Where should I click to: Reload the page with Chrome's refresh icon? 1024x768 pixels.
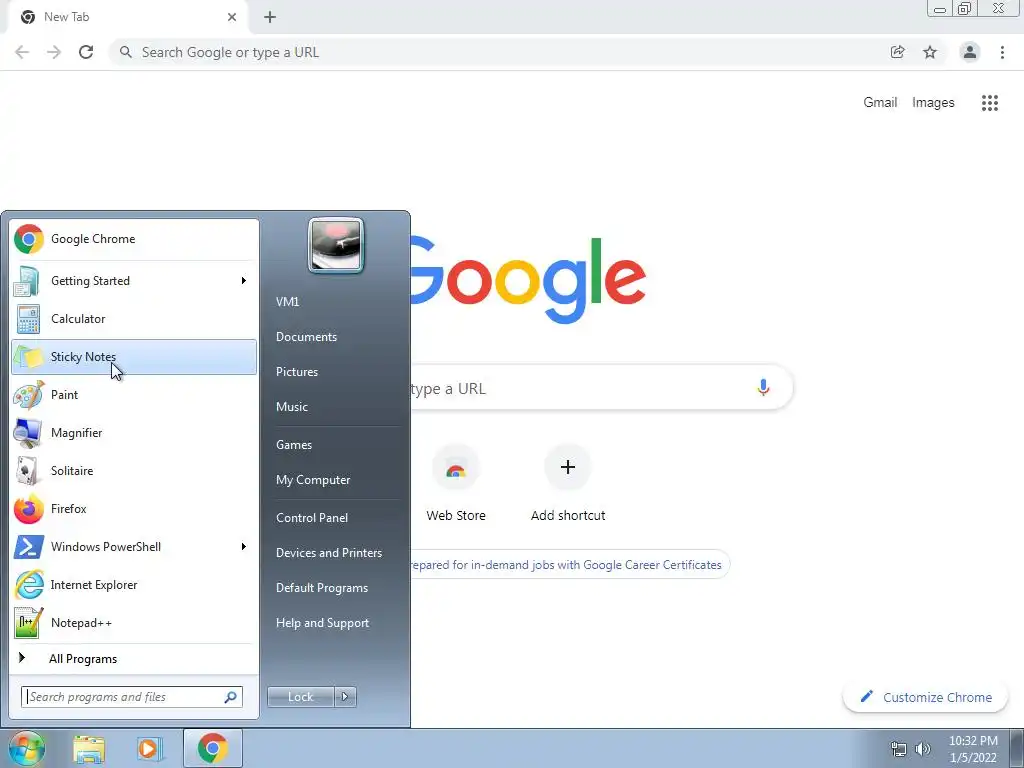(x=86, y=52)
